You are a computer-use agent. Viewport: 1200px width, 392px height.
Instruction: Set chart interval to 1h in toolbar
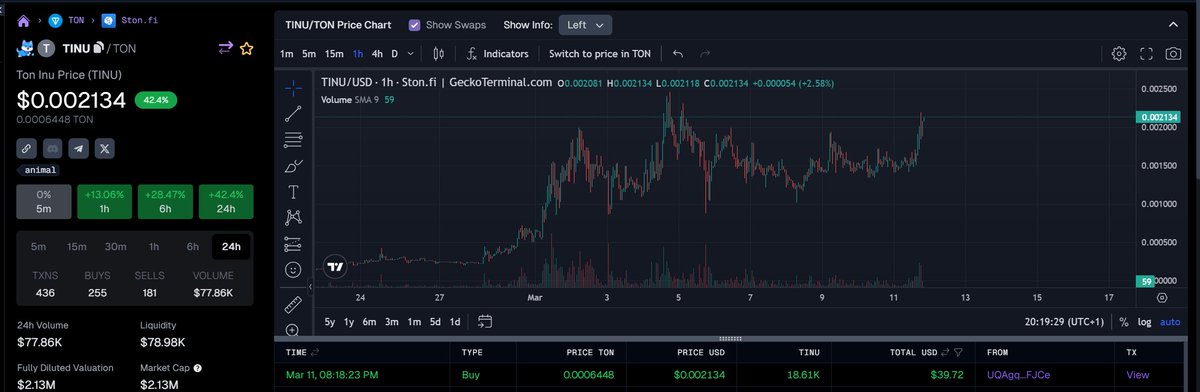pos(358,53)
